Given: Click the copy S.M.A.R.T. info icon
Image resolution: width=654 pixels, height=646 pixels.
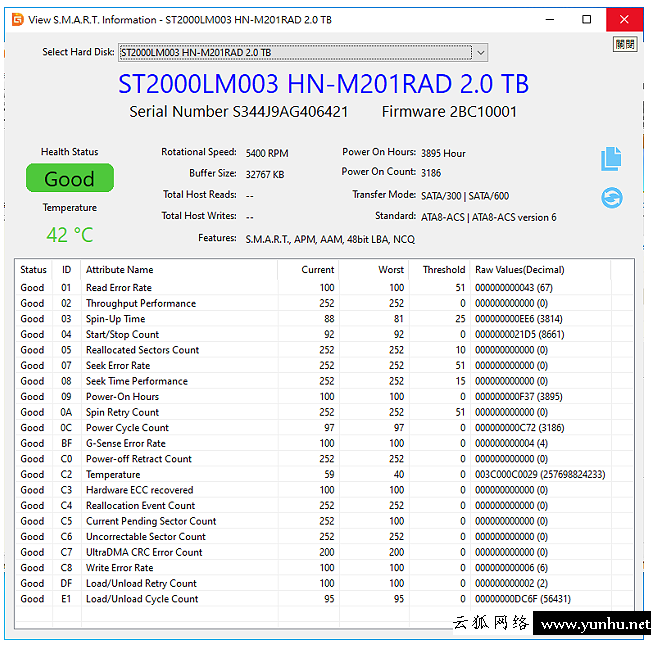Looking at the screenshot, I should pos(611,158).
